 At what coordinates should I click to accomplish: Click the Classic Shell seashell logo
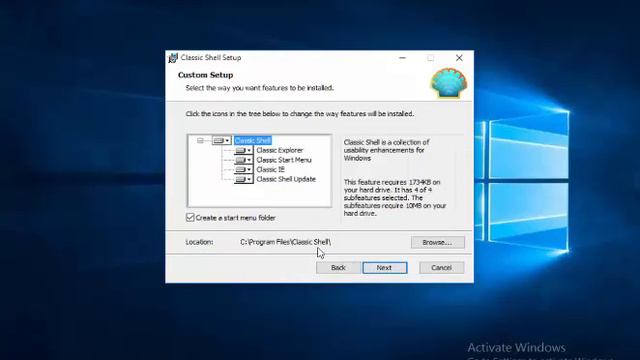pos(449,83)
